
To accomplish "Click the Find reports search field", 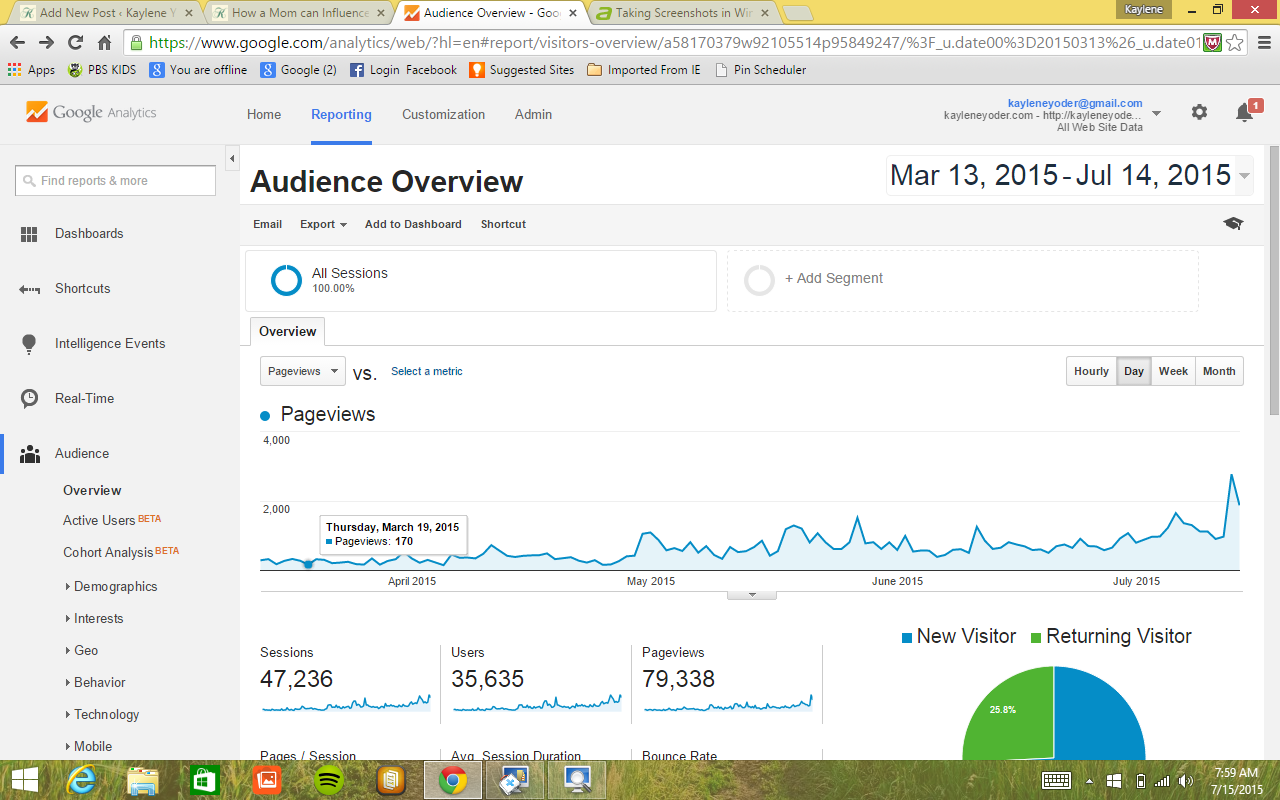I will 115,180.
